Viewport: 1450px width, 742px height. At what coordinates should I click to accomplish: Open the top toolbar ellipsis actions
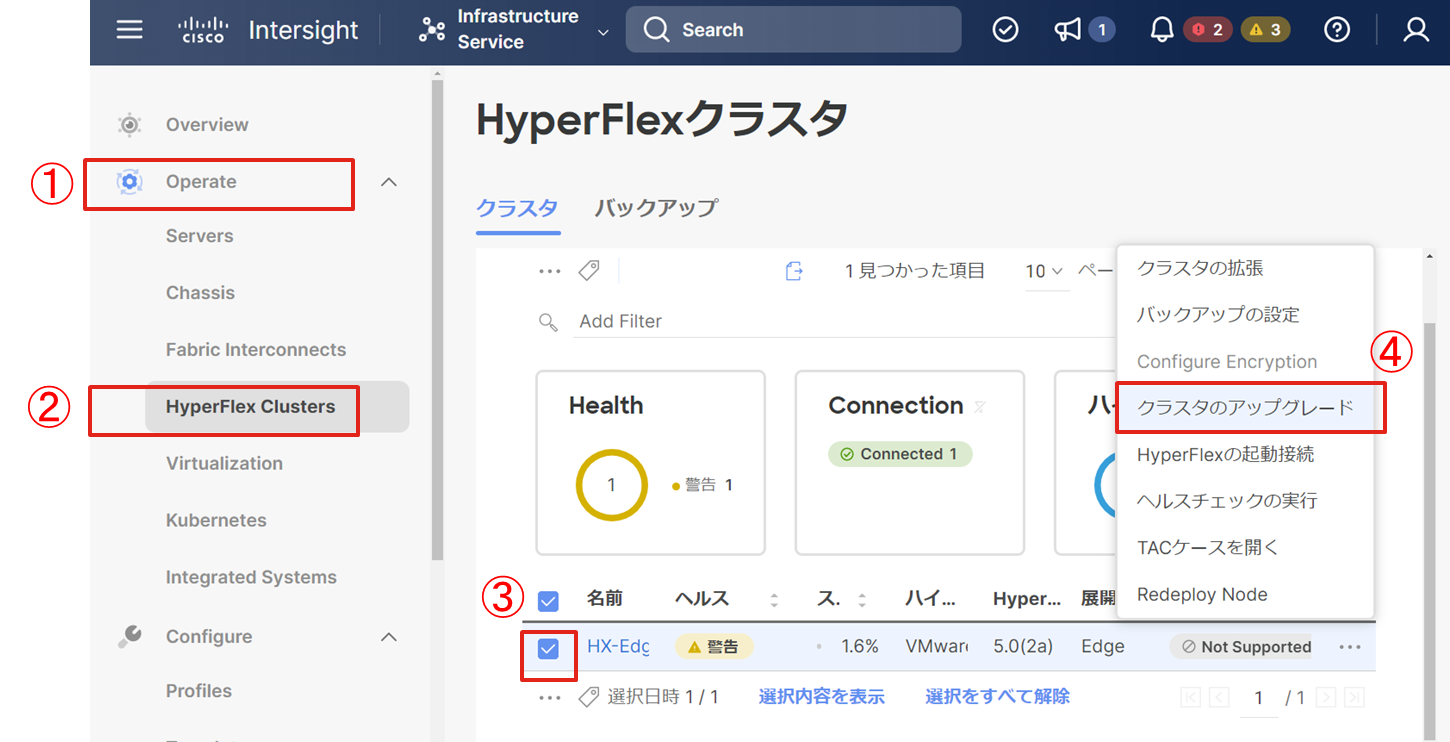point(550,271)
